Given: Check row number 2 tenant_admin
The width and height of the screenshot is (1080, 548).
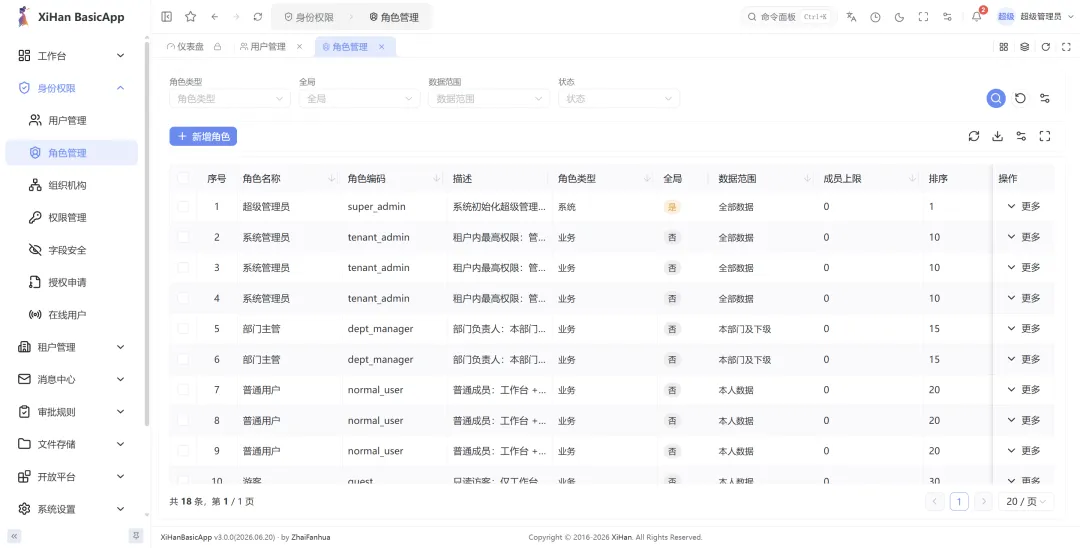Looking at the screenshot, I should pos(183,237).
